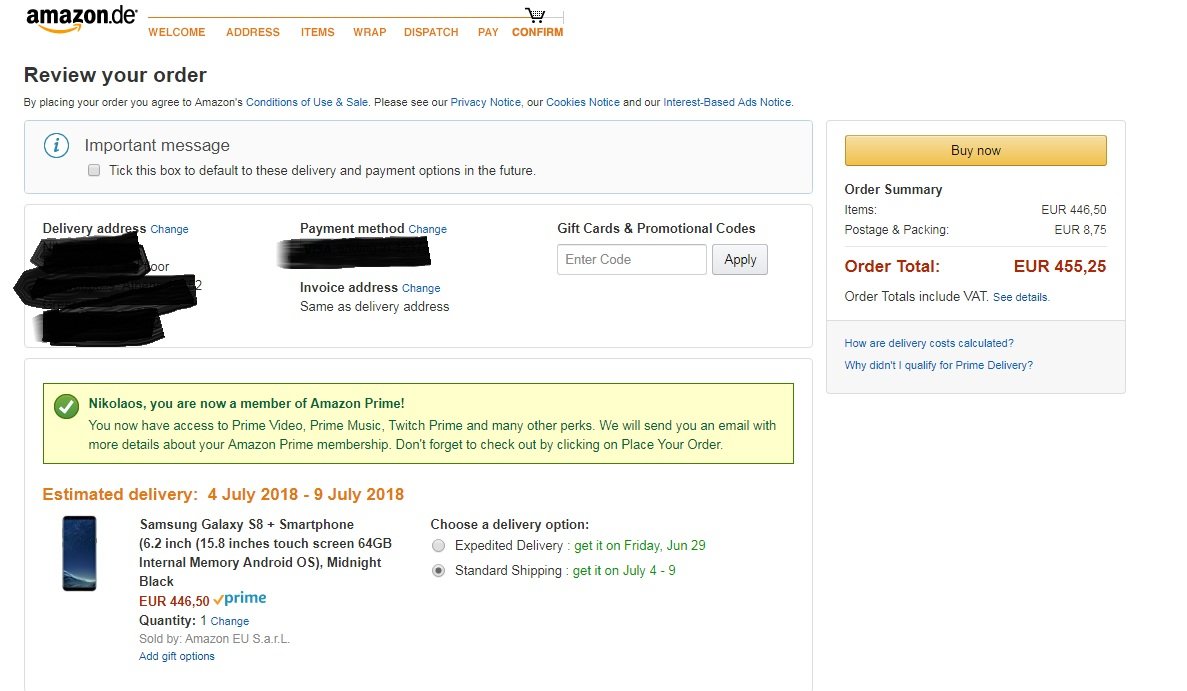Image resolution: width=1187 pixels, height=691 pixels.
Task: Select Expedited Delivery option
Action: (x=438, y=546)
